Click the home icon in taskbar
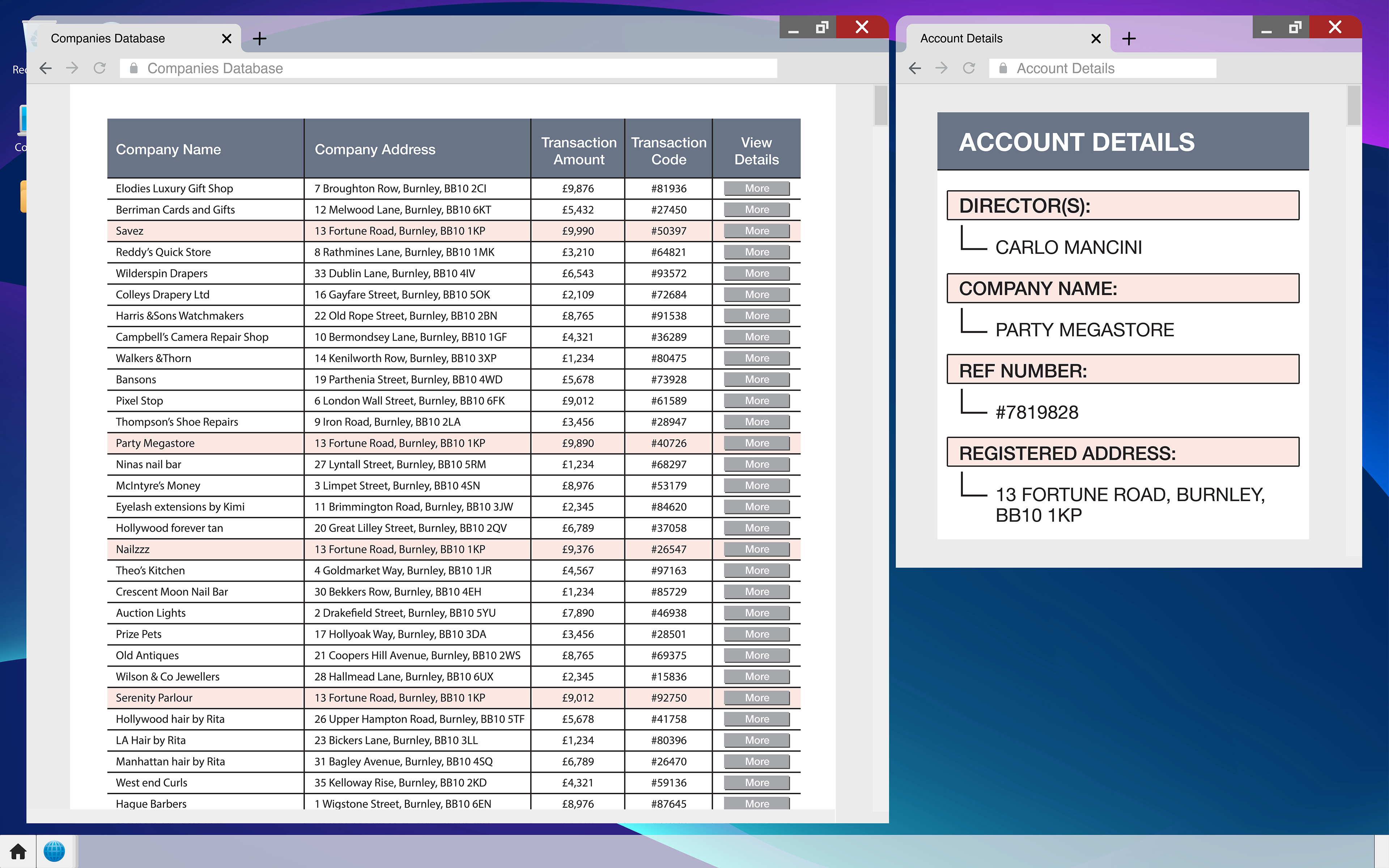The width and height of the screenshot is (1389, 868). click(18, 851)
